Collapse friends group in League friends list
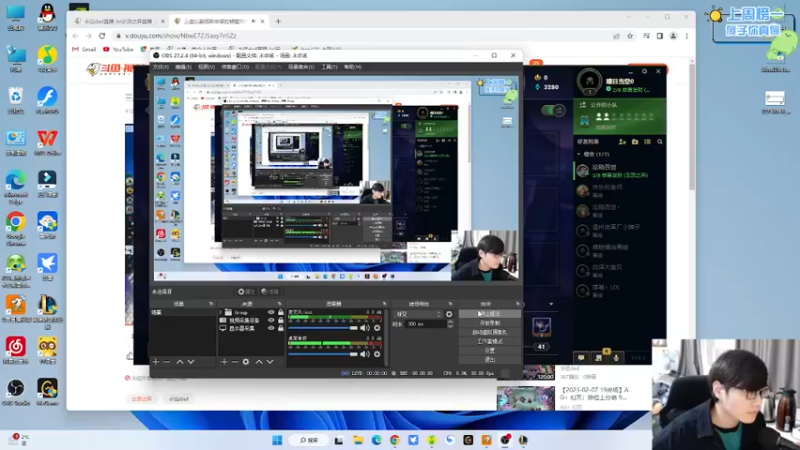800x450 pixels. click(579, 154)
